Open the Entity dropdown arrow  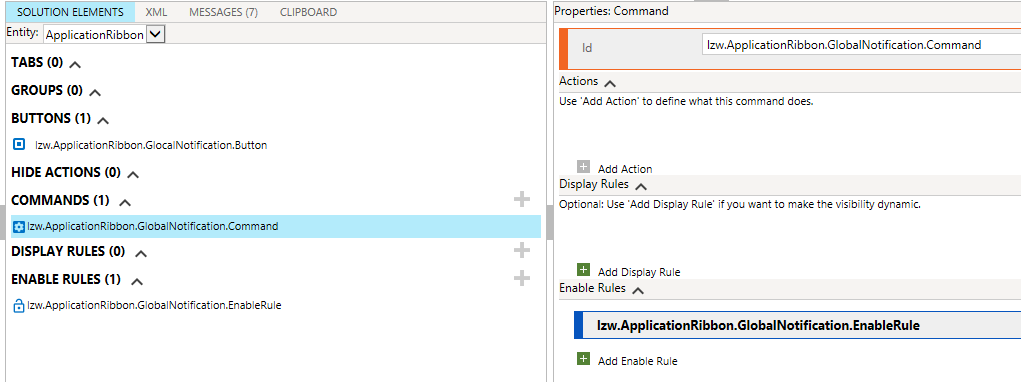156,34
